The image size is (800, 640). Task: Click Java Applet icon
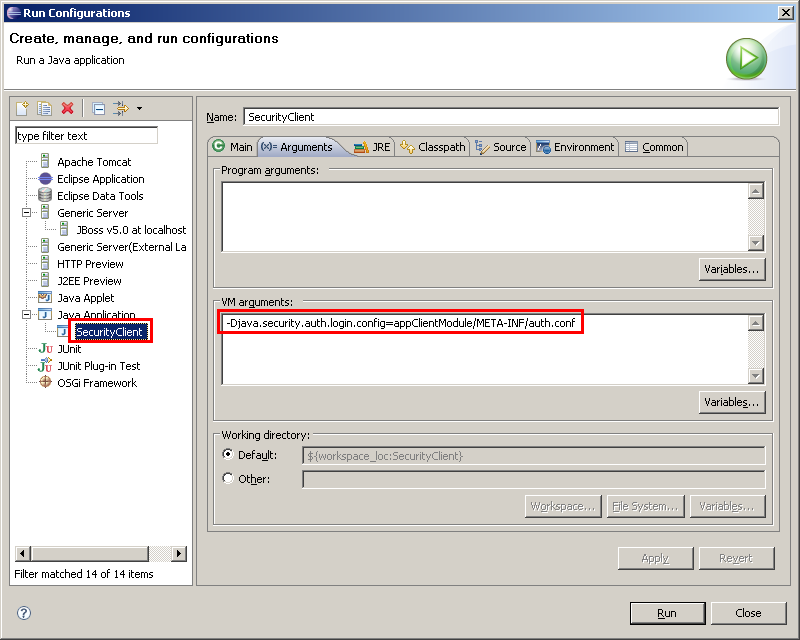pyautogui.click(x=45, y=298)
